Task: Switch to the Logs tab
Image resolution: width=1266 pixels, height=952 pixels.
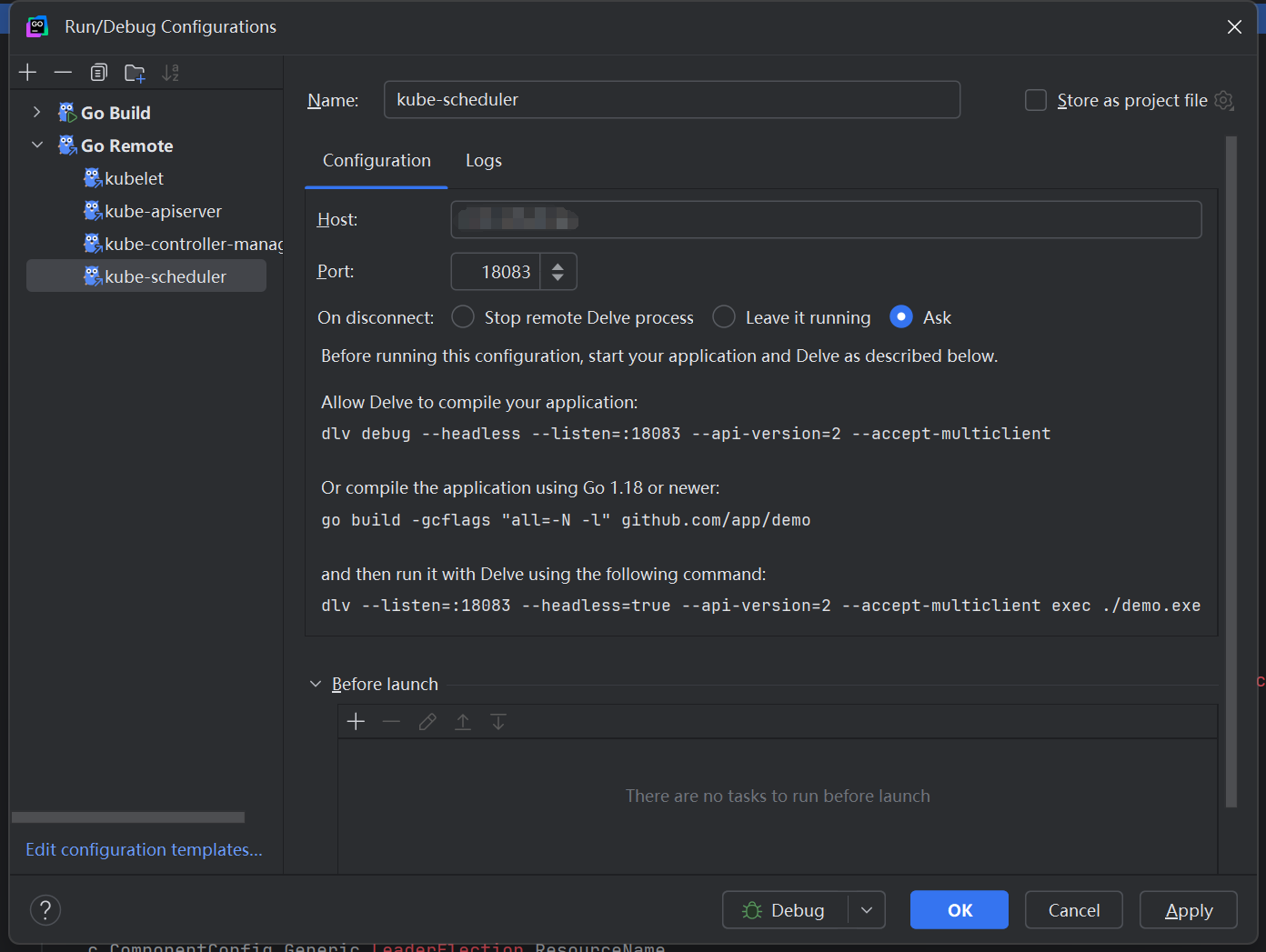Action: pos(484,160)
